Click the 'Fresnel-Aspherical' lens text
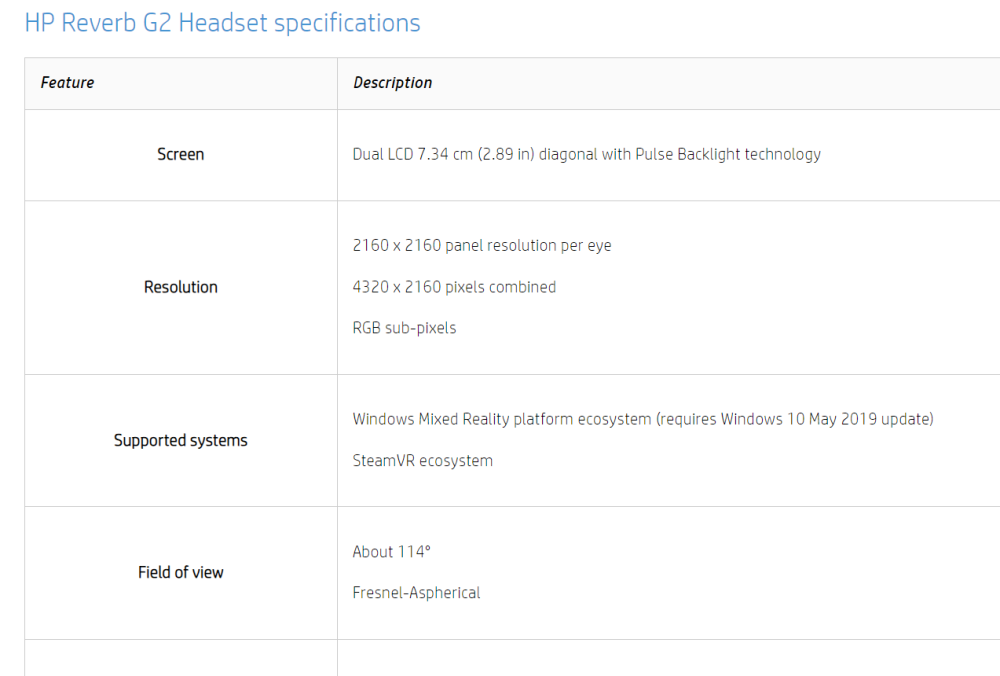 416,593
